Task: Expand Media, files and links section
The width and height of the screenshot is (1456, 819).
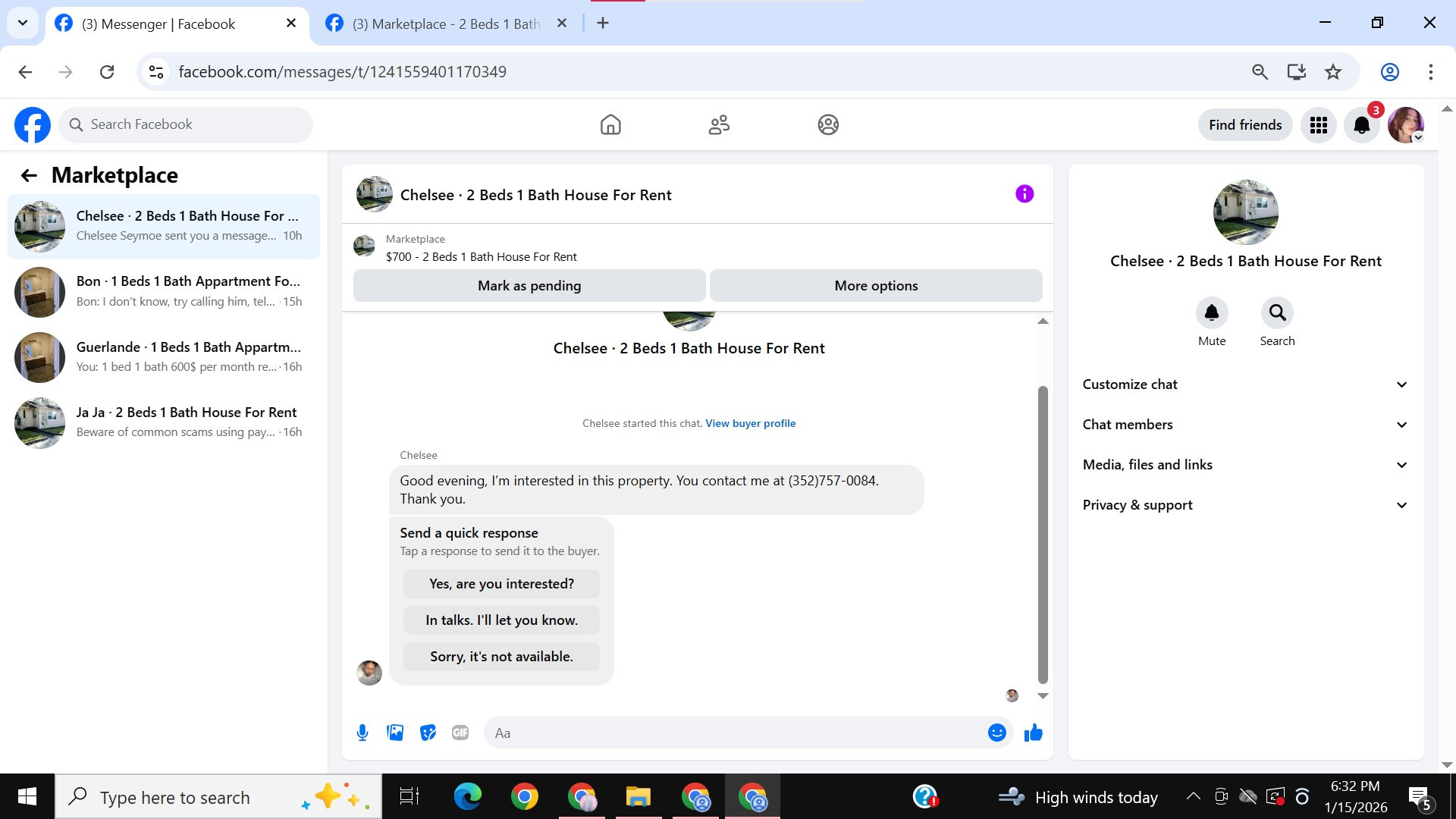Action: coord(1245,465)
